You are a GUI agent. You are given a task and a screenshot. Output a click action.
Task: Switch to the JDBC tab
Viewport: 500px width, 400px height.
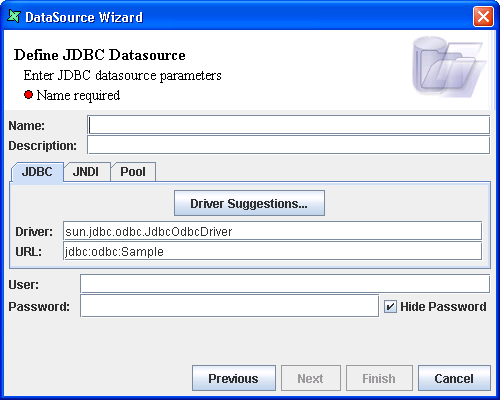(x=37, y=172)
